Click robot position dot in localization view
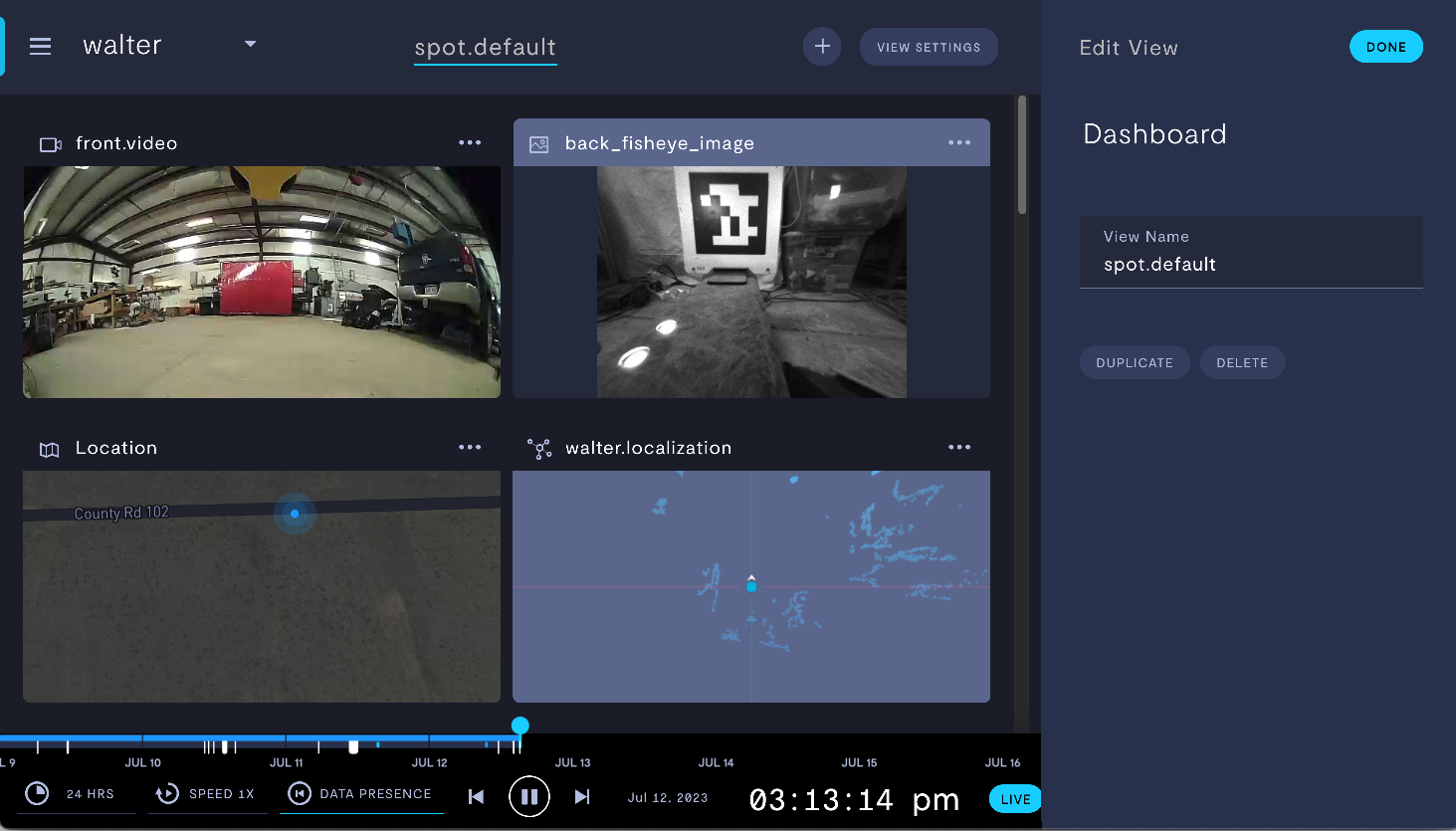 coord(751,586)
